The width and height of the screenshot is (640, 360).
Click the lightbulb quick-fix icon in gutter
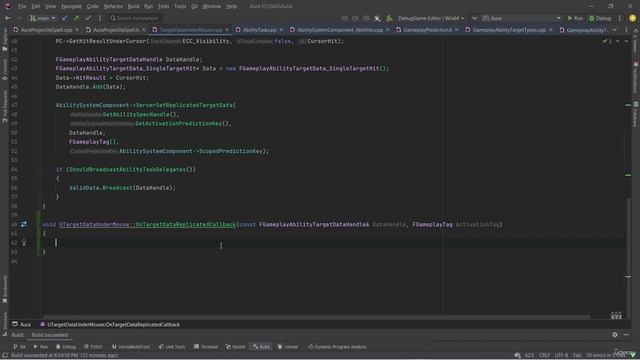(24, 242)
